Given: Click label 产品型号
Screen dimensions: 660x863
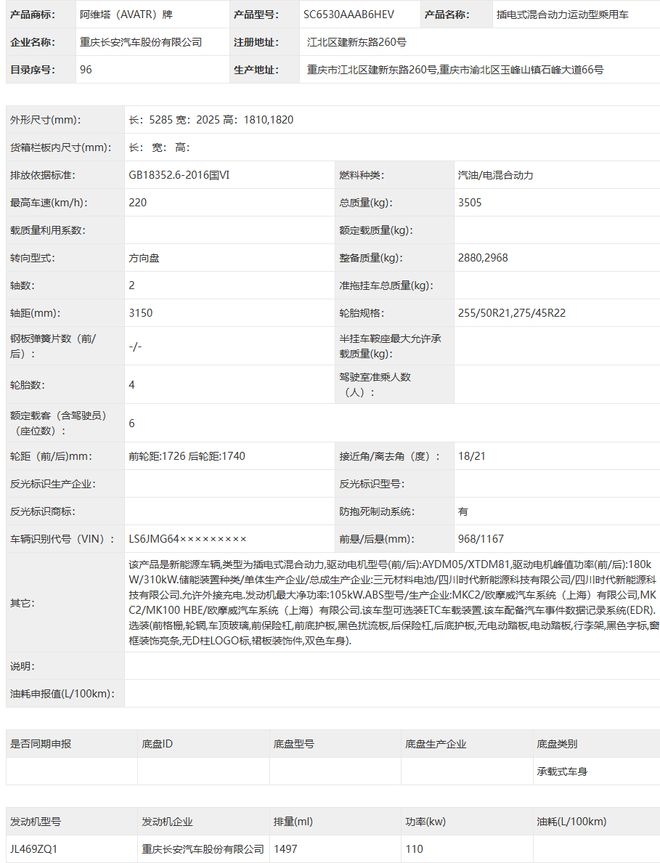Looking at the screenshot, I should [x=256, y=15].
